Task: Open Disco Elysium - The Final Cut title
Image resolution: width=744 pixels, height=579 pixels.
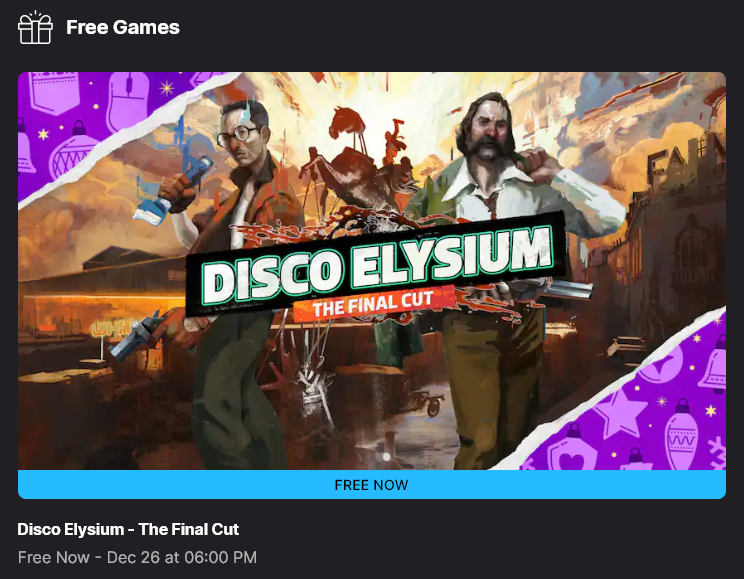Action: point(128,529)
